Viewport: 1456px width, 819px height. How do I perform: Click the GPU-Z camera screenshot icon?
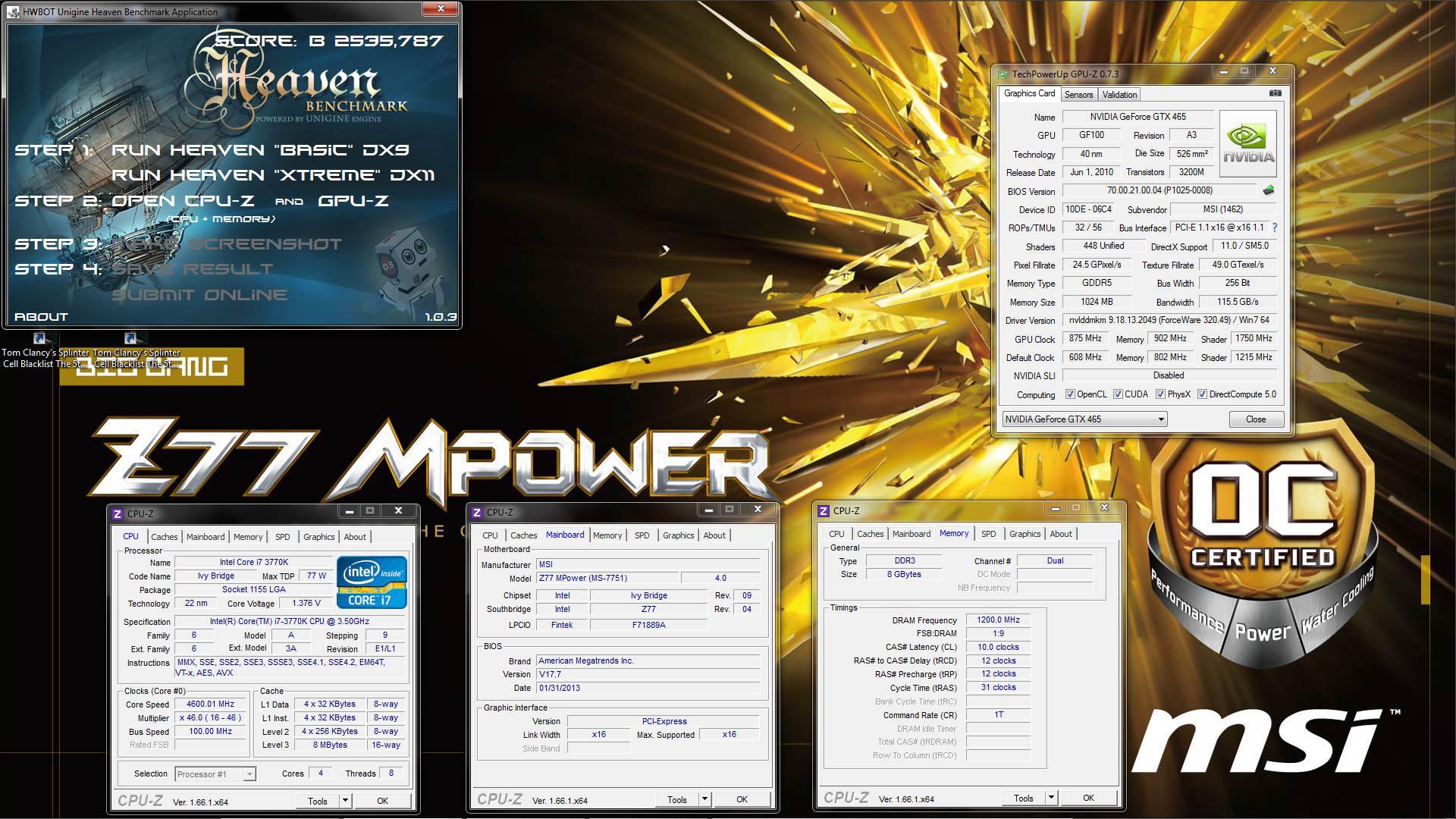[1276, 93]
